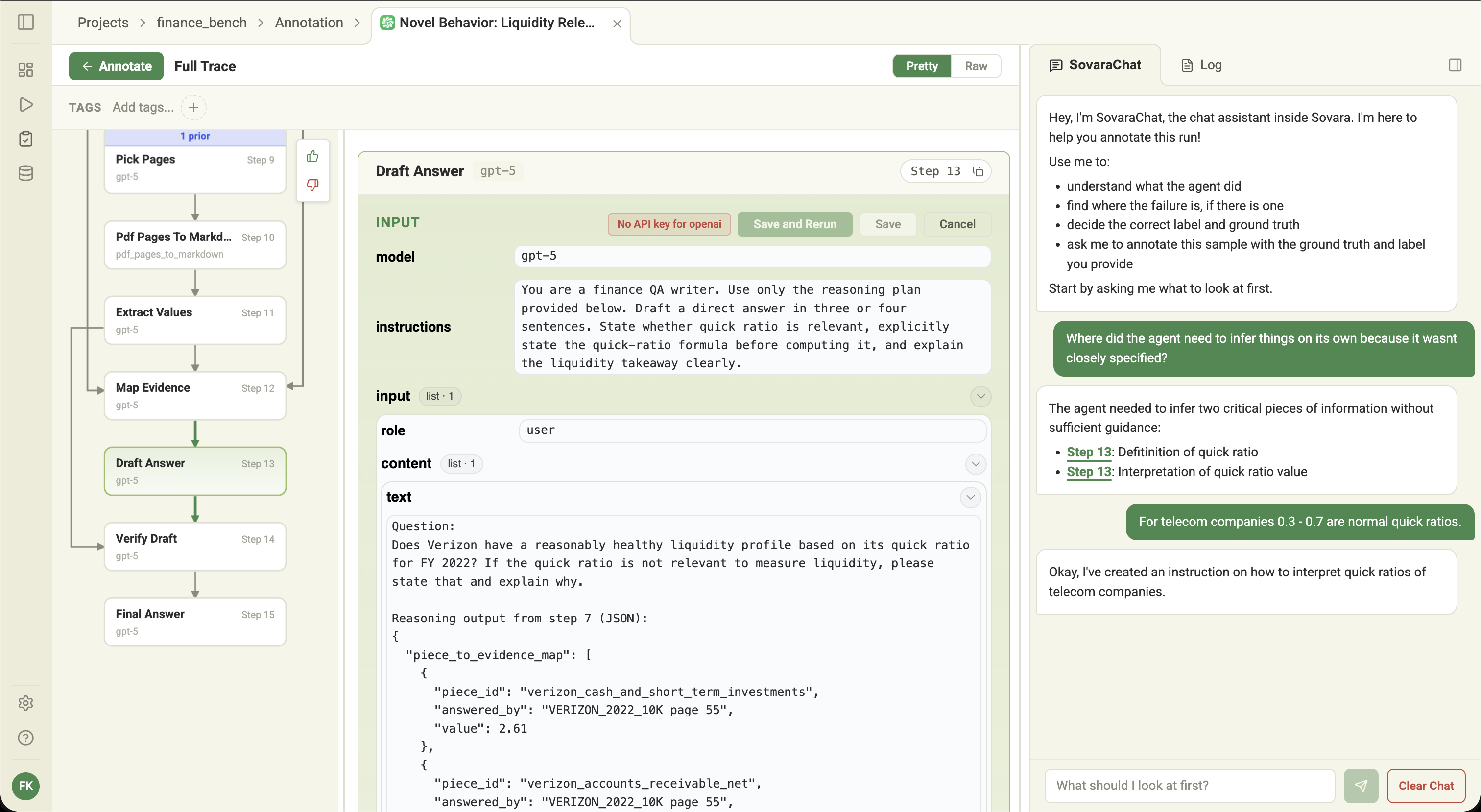Viewport: 1481px width, 812px height.
Task: Copy the Step 13 identifier
Action: (978, 171)
